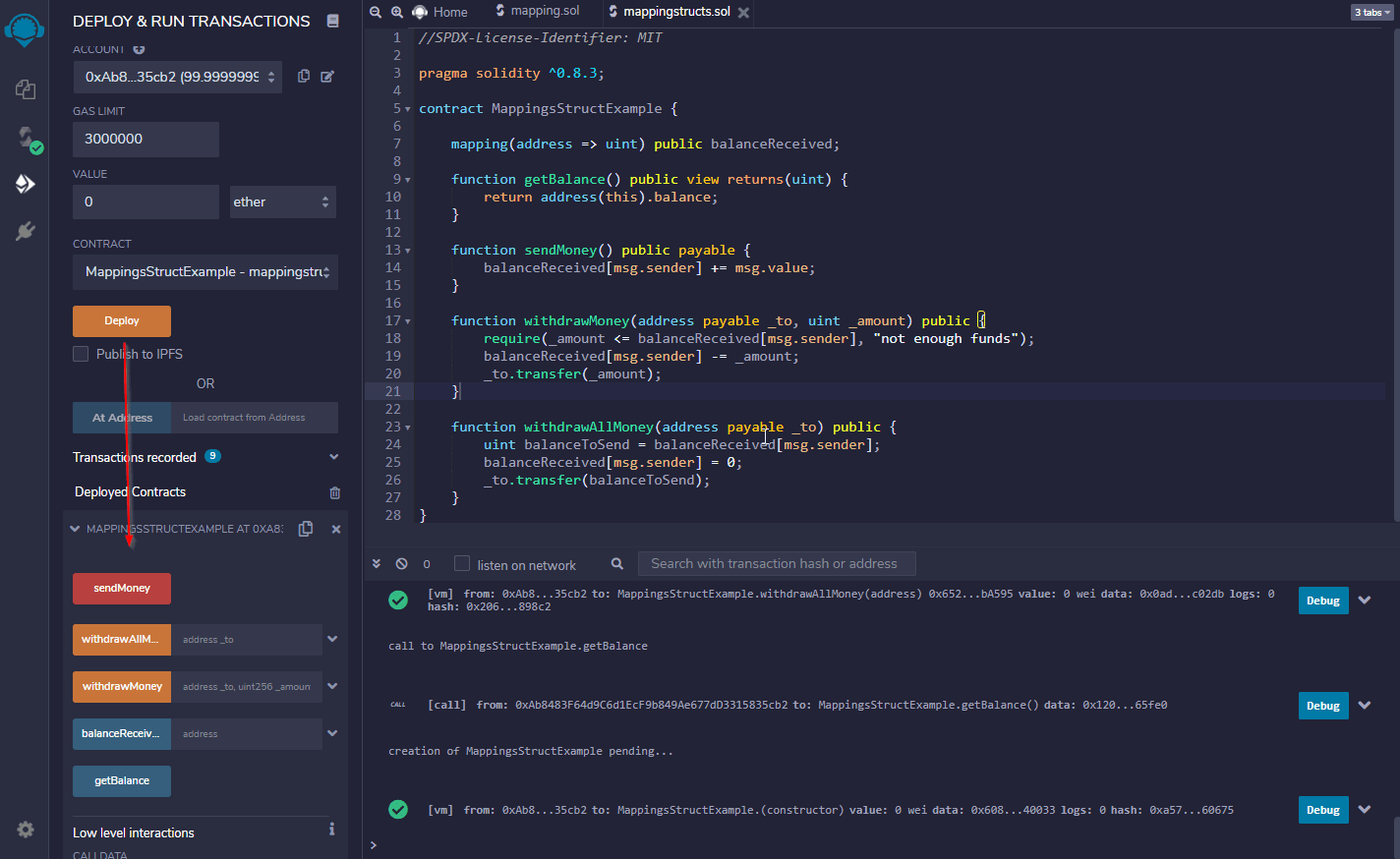Screen dimensions: 1400x859
Task: Open the ether unit dropdown
Action: click(x=283, y=201)
